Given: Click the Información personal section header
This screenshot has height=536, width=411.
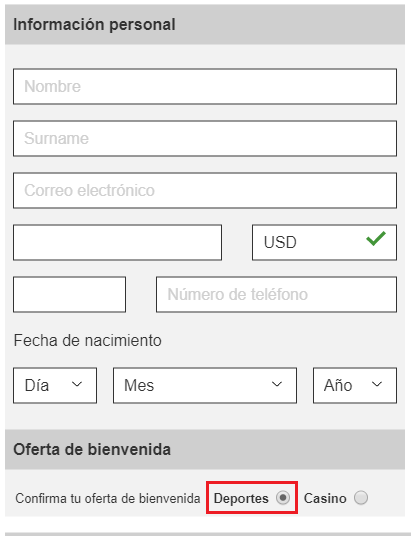Looking at the screenshot, I should pyautogui.click(x=205, y=24).
